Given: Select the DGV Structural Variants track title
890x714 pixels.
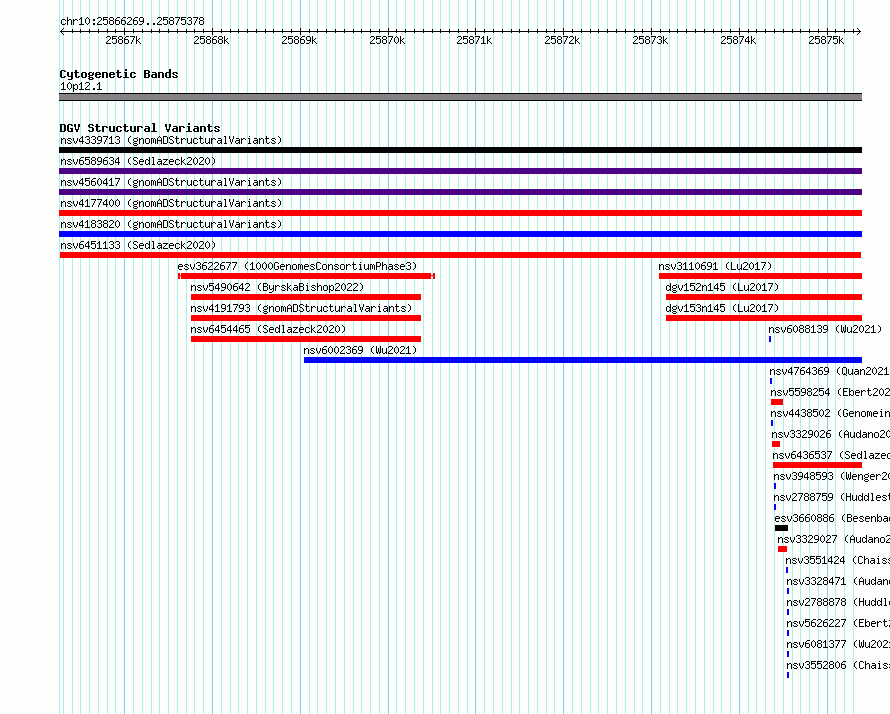Looking at the screenshot, I should 140,128.
